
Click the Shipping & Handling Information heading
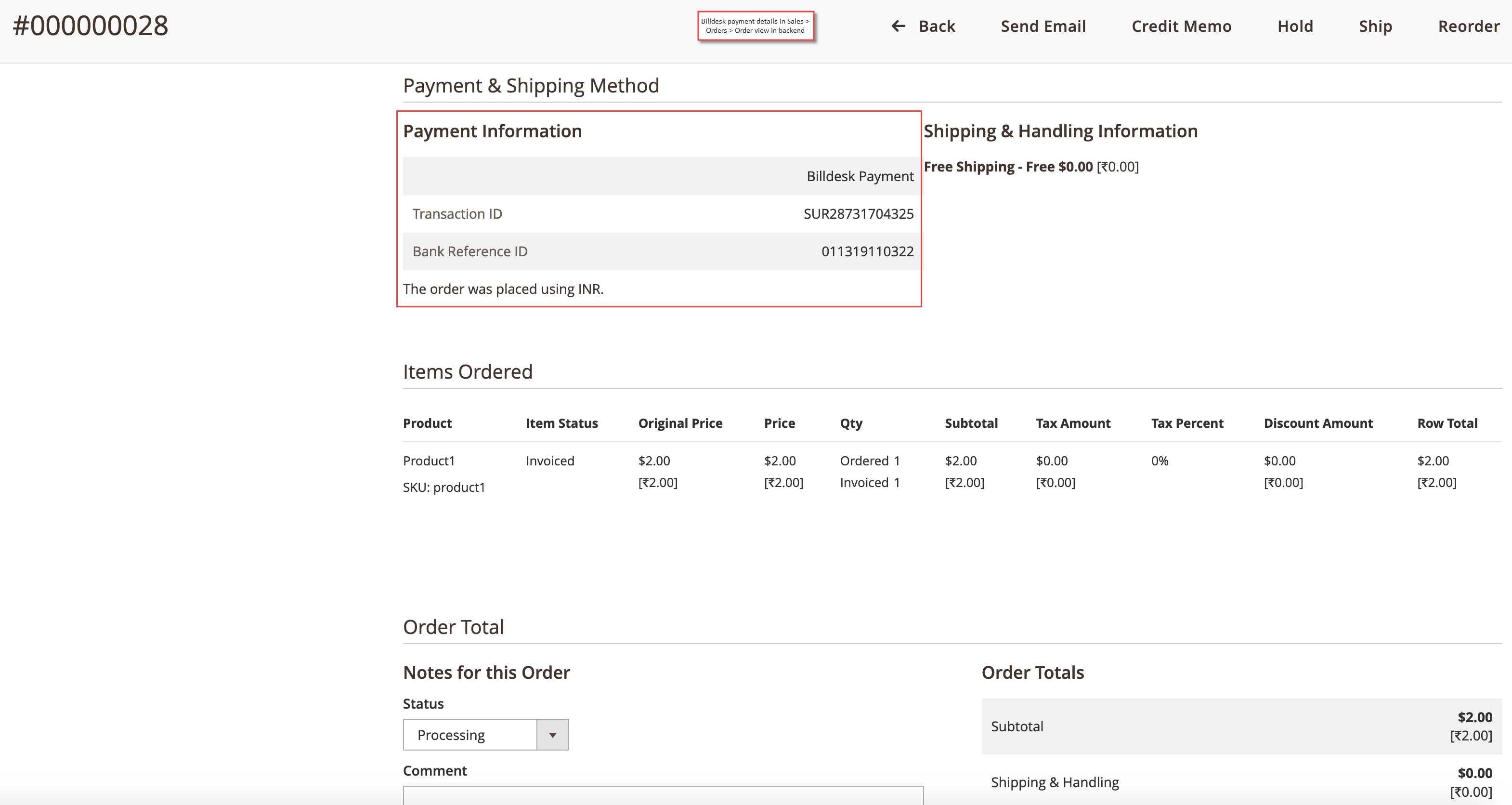click(x=1061, y=131)
